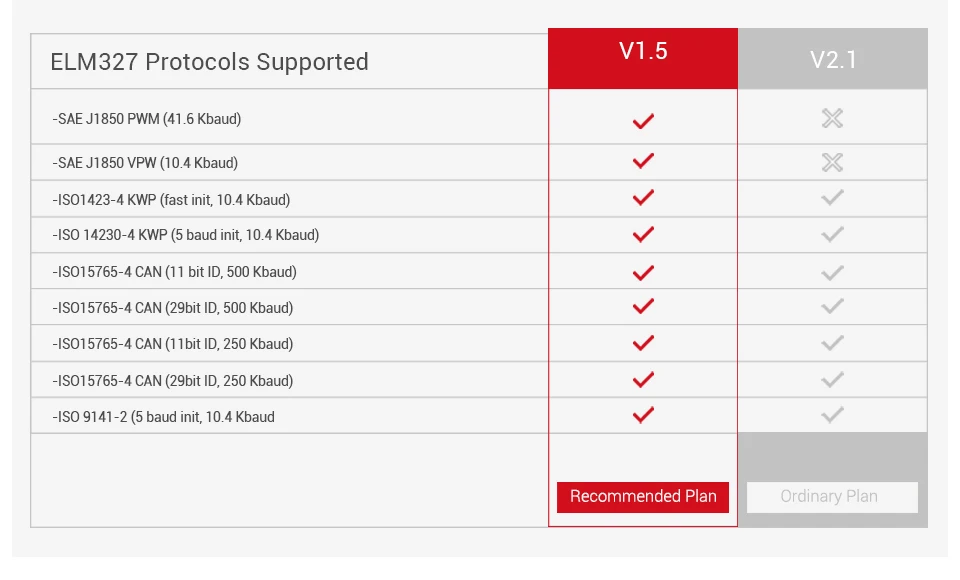Click the ISO 9141-2 protocol row label
Viewport: 960px width, 580px height.
point(163,417)
